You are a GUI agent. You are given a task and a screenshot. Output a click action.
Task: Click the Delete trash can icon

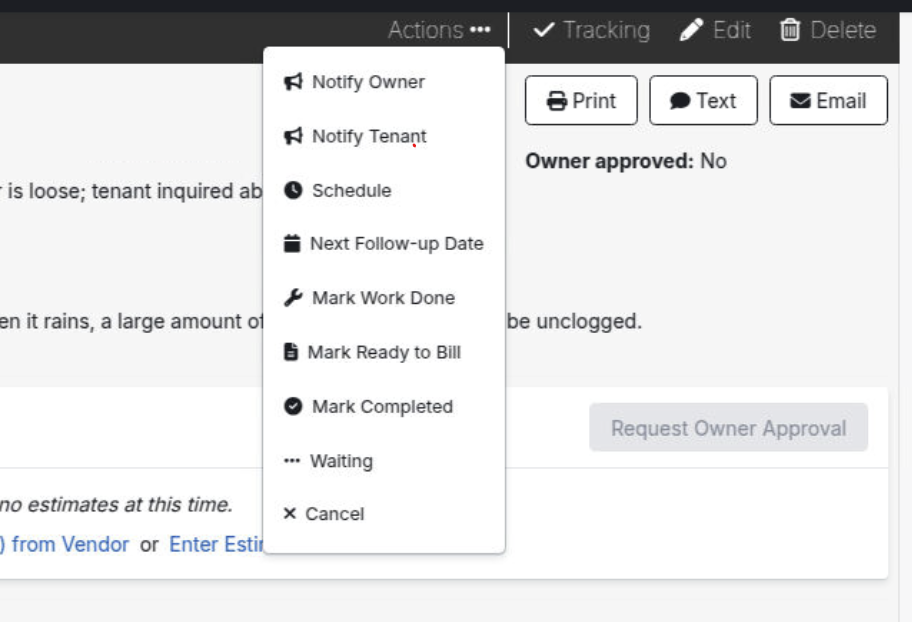point(790,30)
